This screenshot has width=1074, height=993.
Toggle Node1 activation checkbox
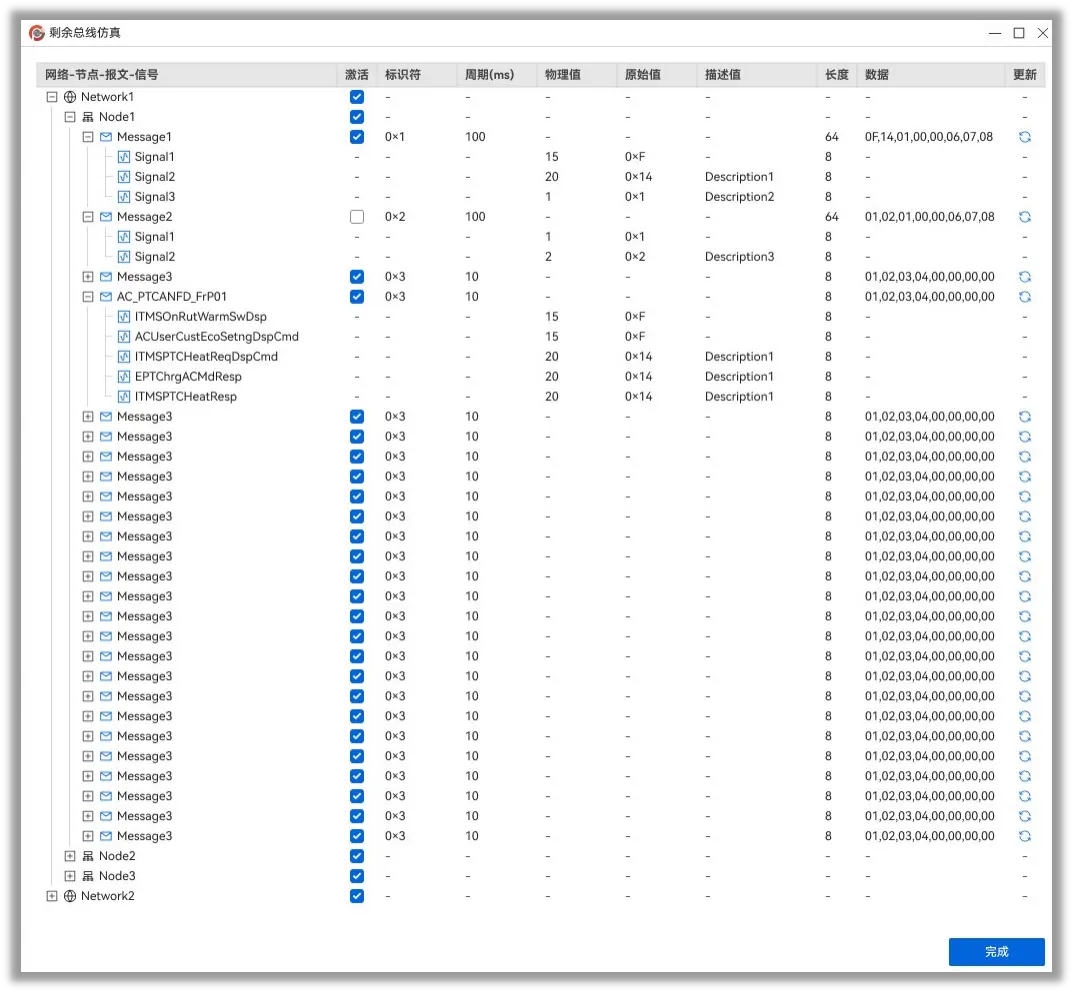[357, 117]
